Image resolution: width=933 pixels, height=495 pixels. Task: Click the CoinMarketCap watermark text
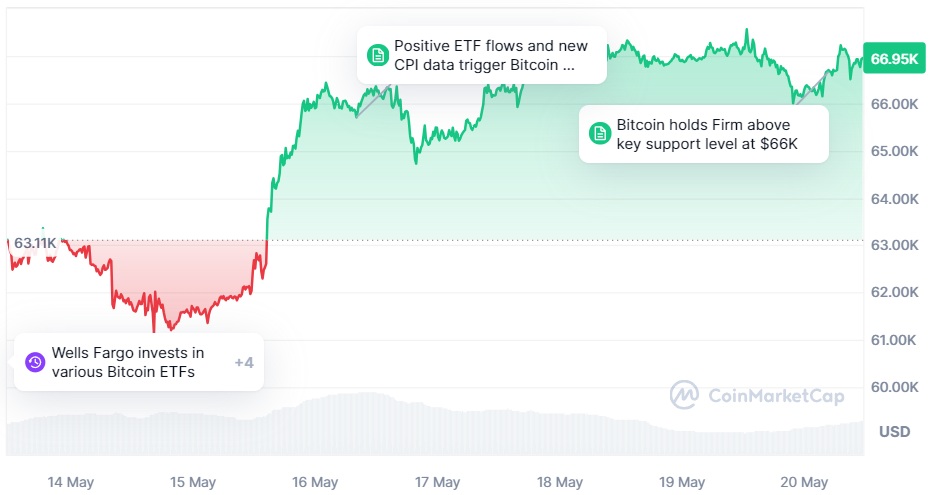coord(775,396)
